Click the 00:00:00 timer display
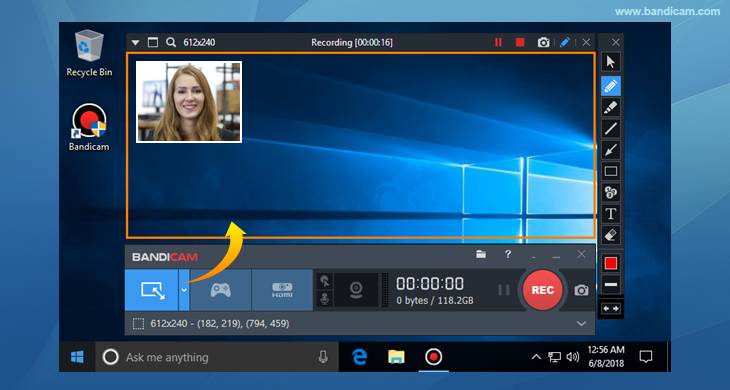730x390 pixels. click(x=430, y=283)
